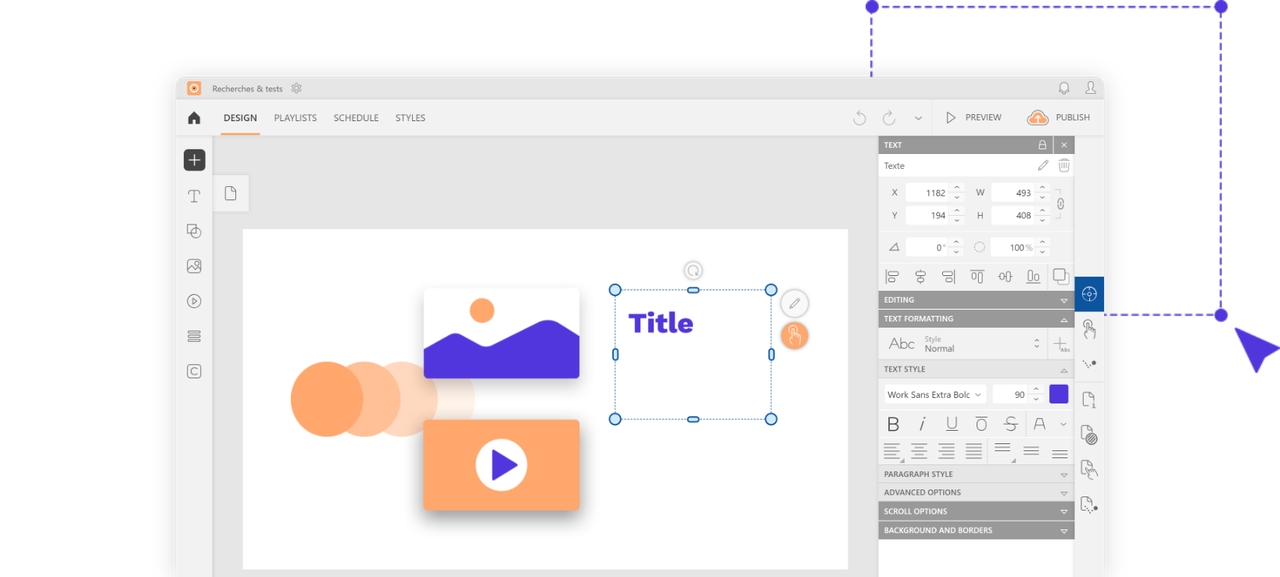The image size is (1280, 577).
Task: Change the layer arrangement order
Action: click(x=1061, y=276)
